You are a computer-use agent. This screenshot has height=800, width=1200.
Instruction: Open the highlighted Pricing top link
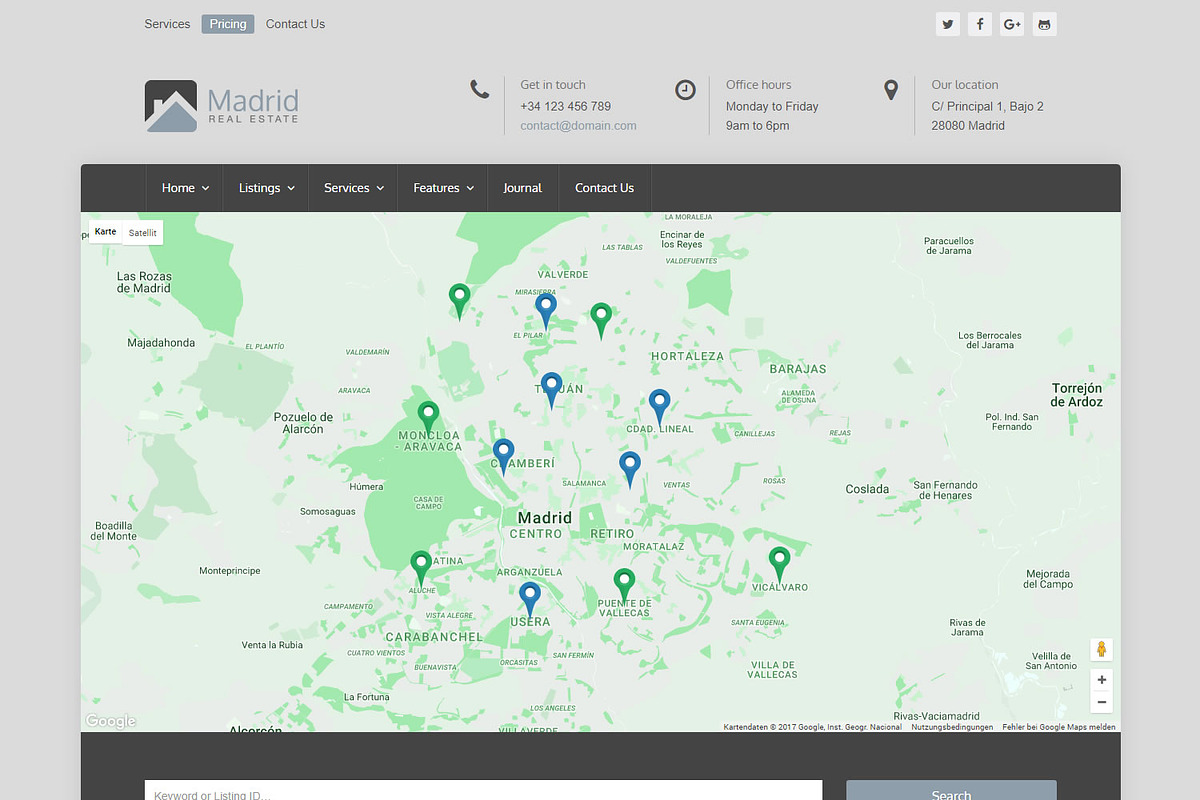[x=228, y=24]
